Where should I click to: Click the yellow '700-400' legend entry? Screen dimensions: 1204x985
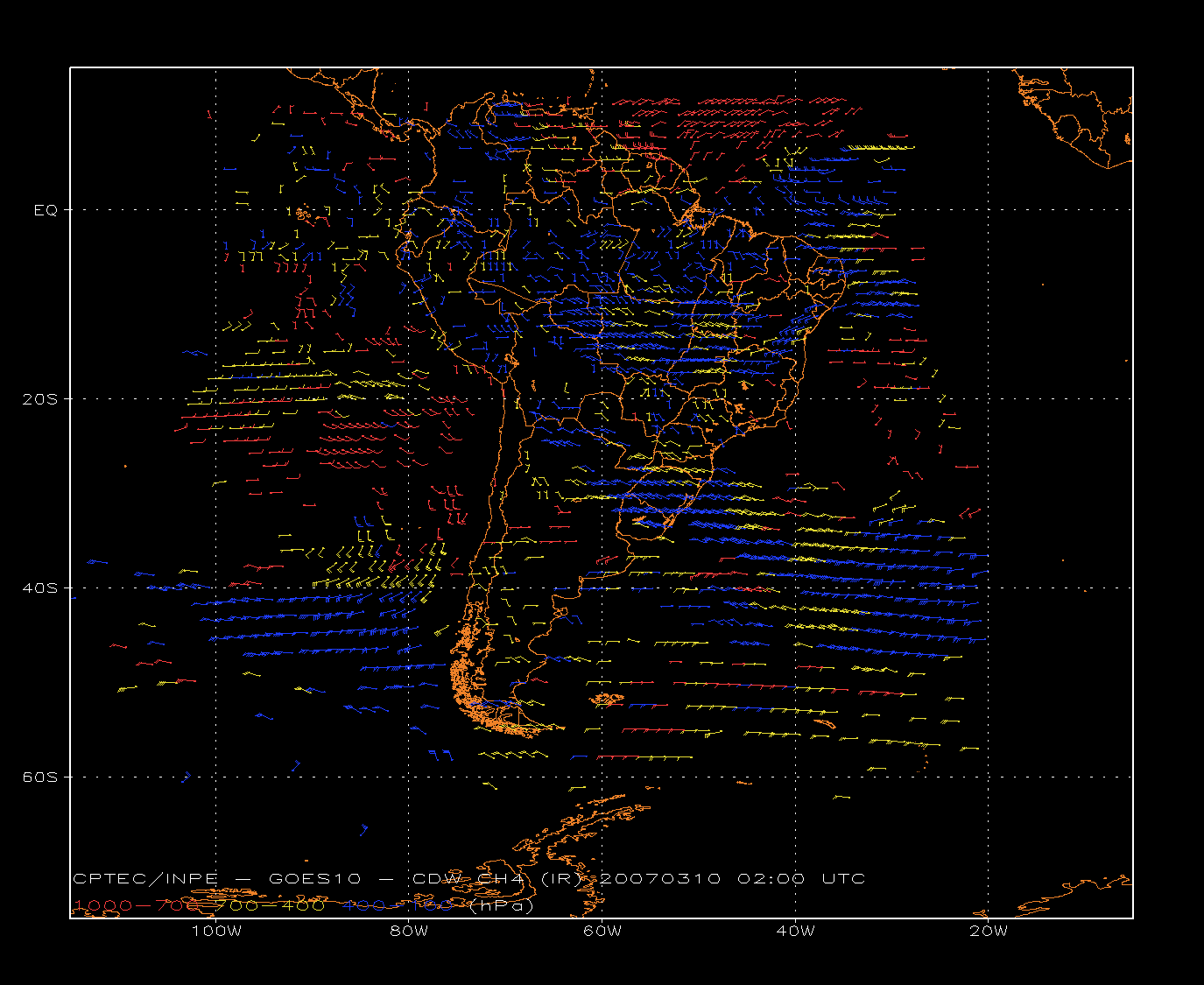[271, 905]
